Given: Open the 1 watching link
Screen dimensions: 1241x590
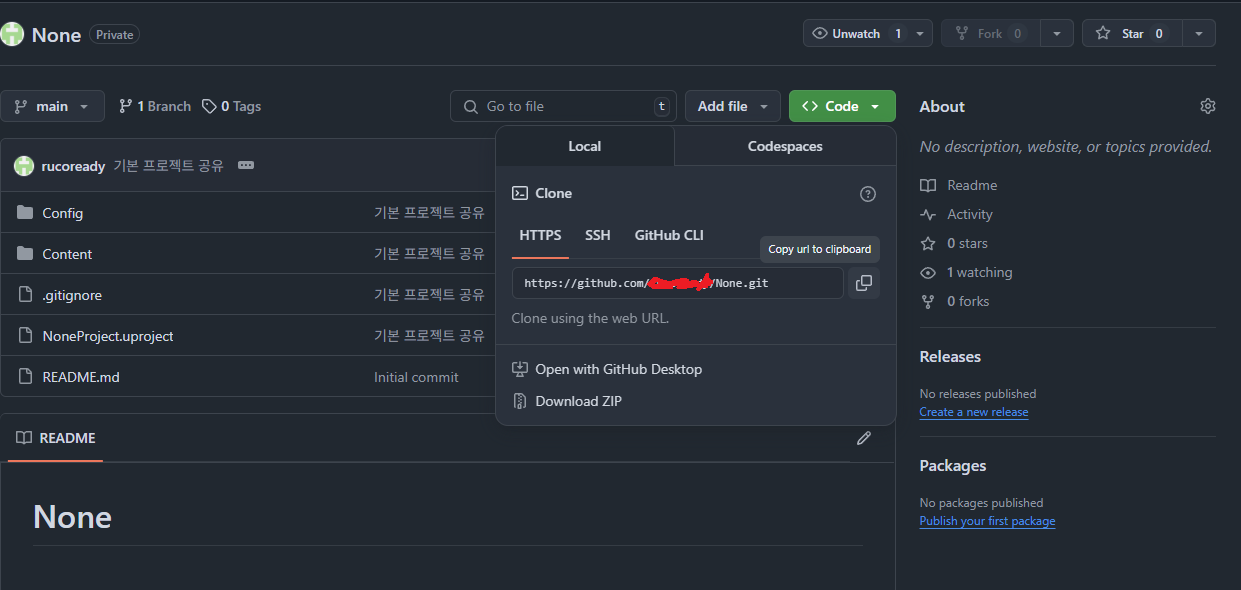Looking at the screenshot, I should 980,272.
